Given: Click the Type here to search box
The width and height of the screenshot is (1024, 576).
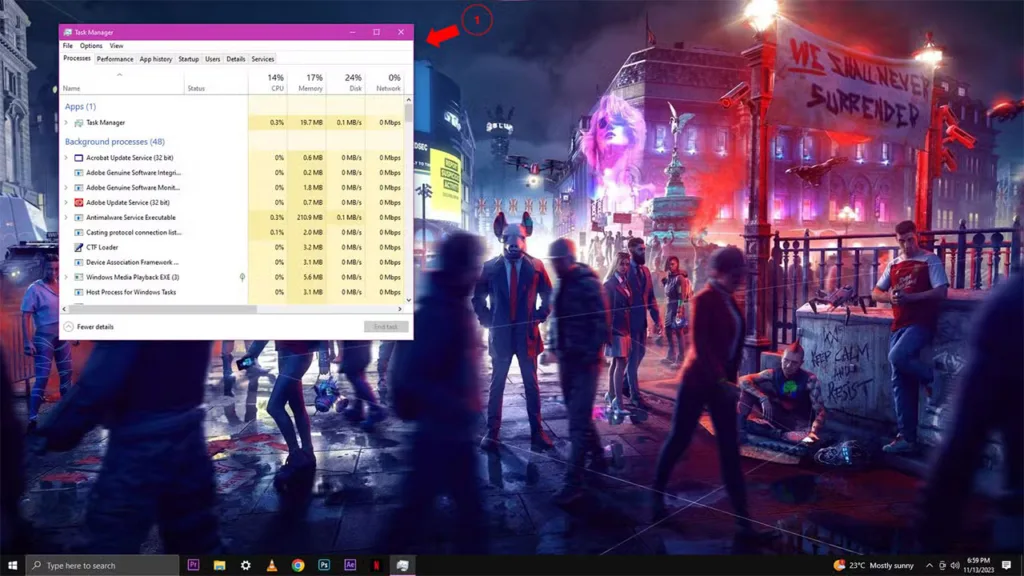Looking at the screenshot, I should coord(103,565).
